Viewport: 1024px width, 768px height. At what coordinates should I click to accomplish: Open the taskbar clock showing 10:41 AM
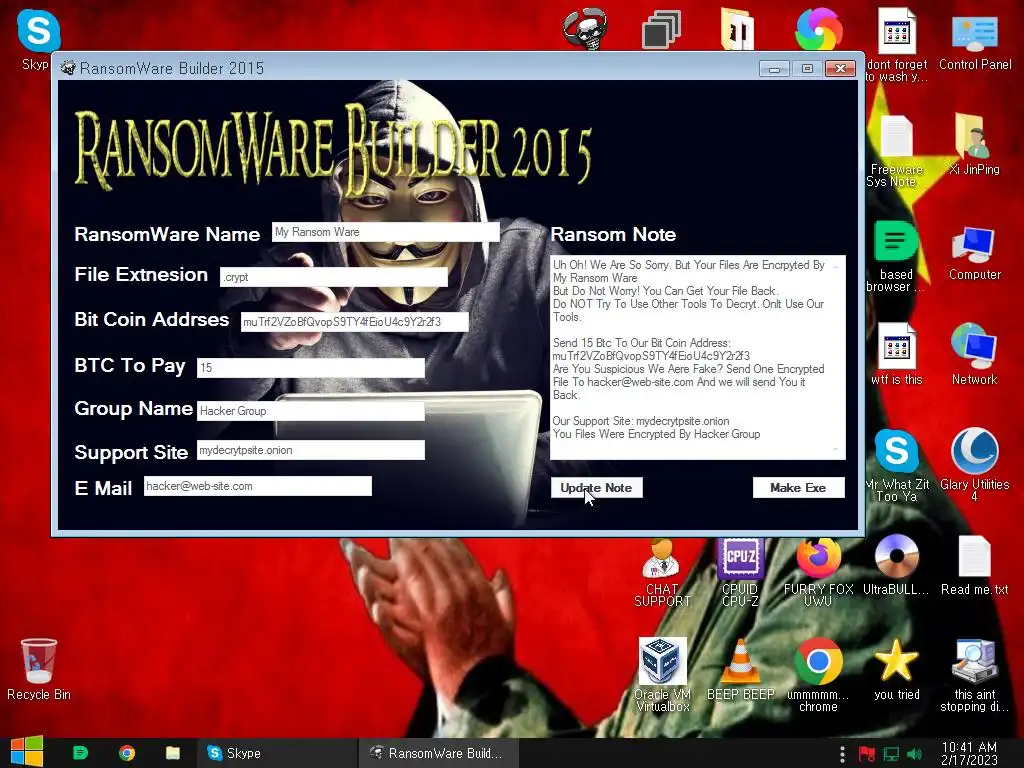tap(969, 753)
